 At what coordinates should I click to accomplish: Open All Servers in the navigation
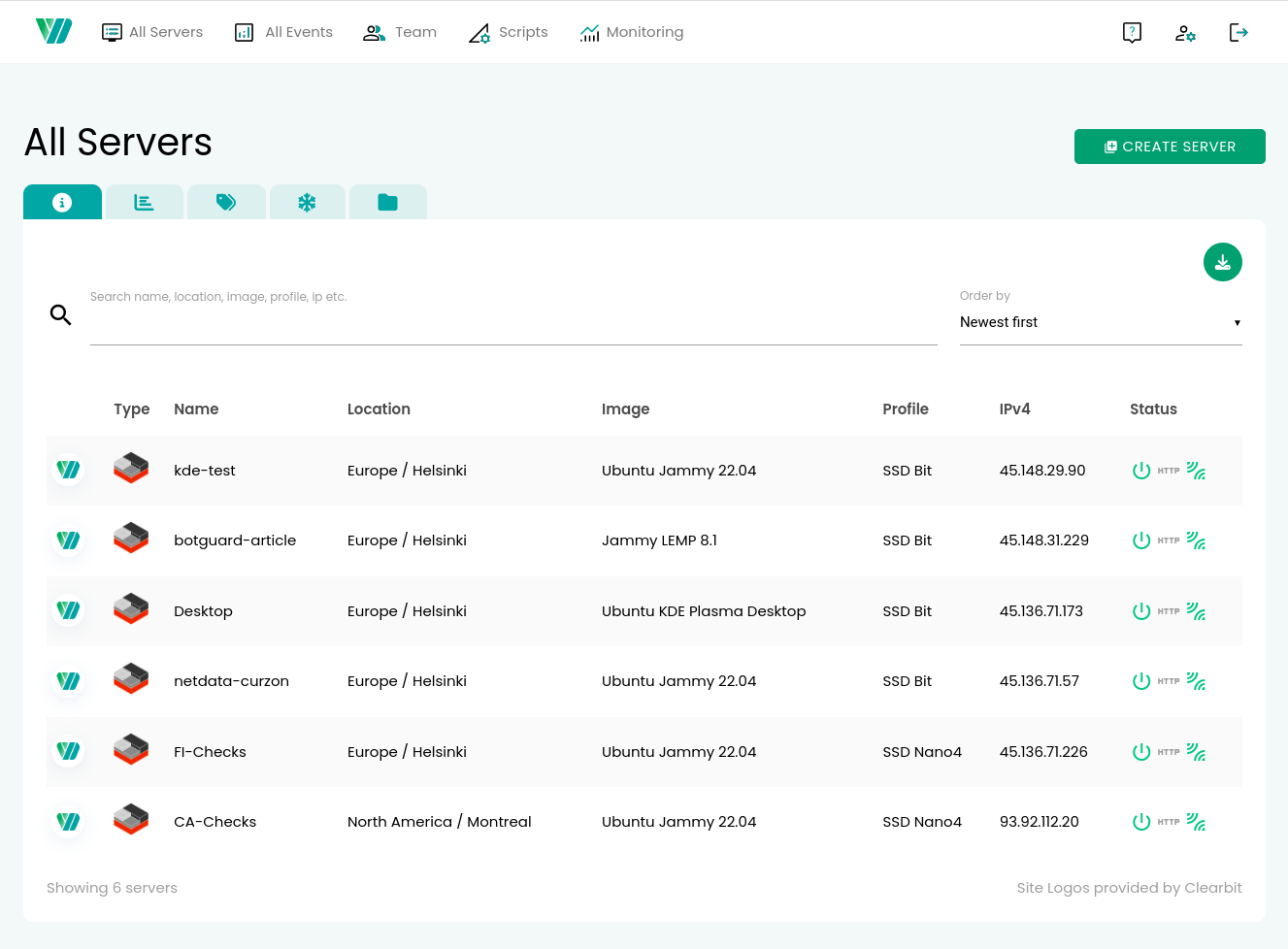coord(152,32)
